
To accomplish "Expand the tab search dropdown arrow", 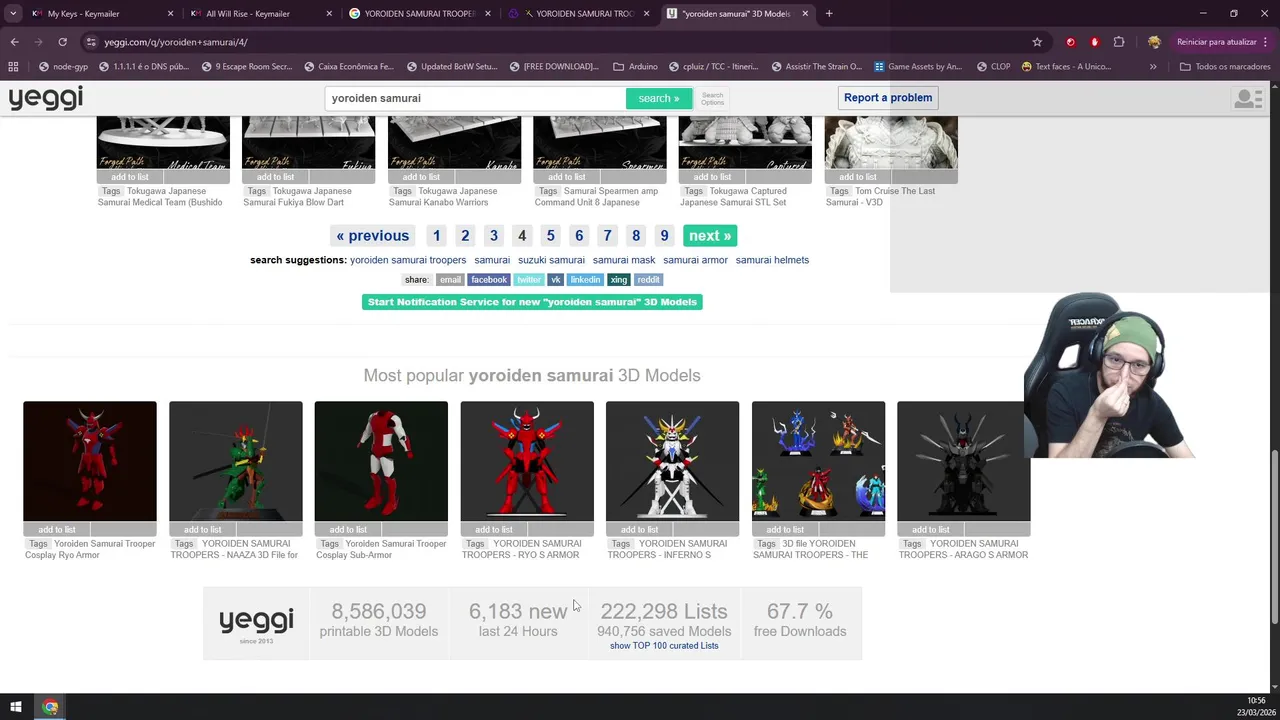I will pos(13,14).
